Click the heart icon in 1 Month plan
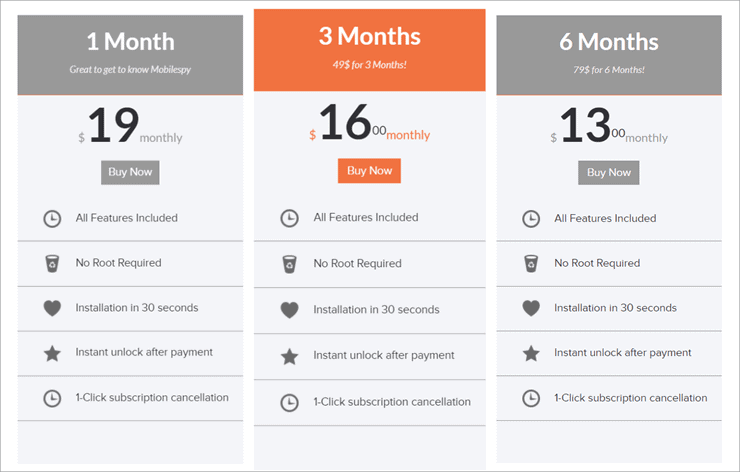 (52, 308)
